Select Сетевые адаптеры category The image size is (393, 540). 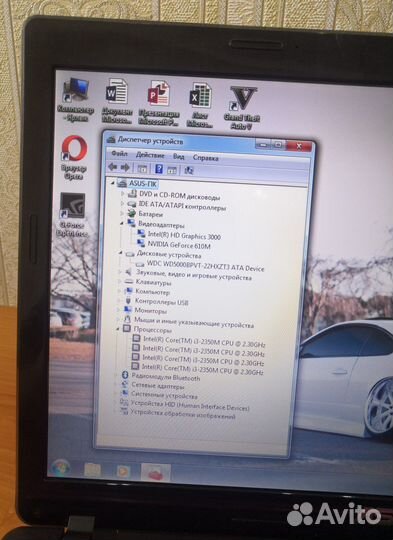click(x=157, y=386)
